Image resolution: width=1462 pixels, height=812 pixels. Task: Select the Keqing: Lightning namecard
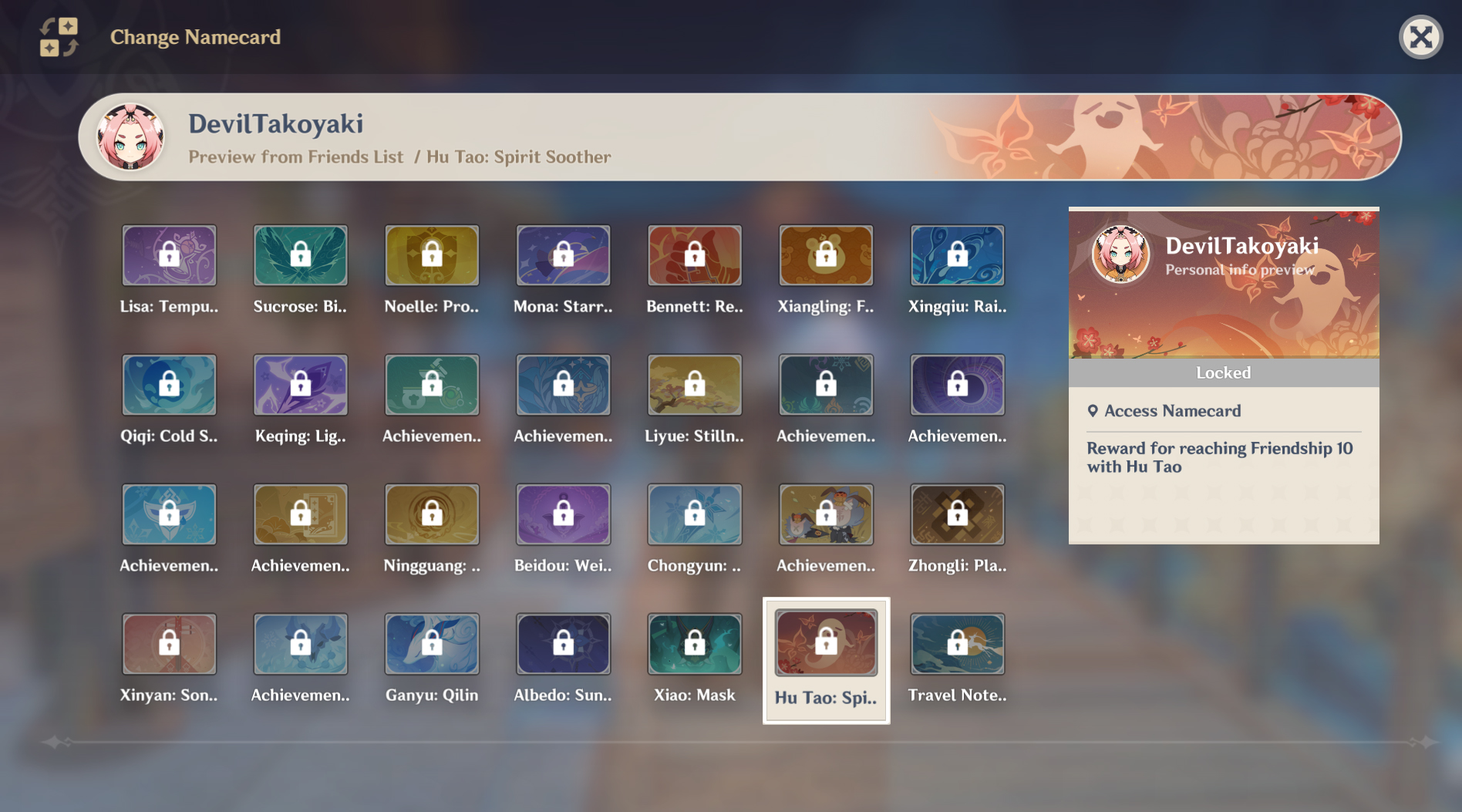(x=301, y=385)
